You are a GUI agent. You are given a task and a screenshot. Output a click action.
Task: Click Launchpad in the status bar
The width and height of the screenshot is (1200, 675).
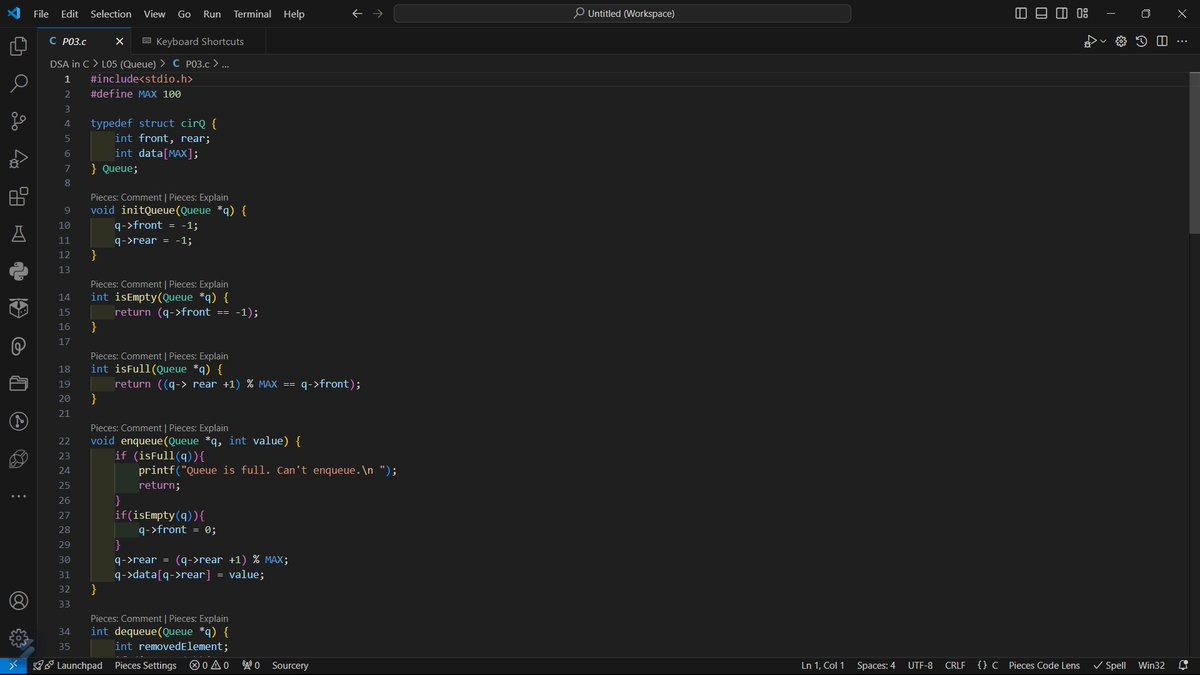(67, 665)
